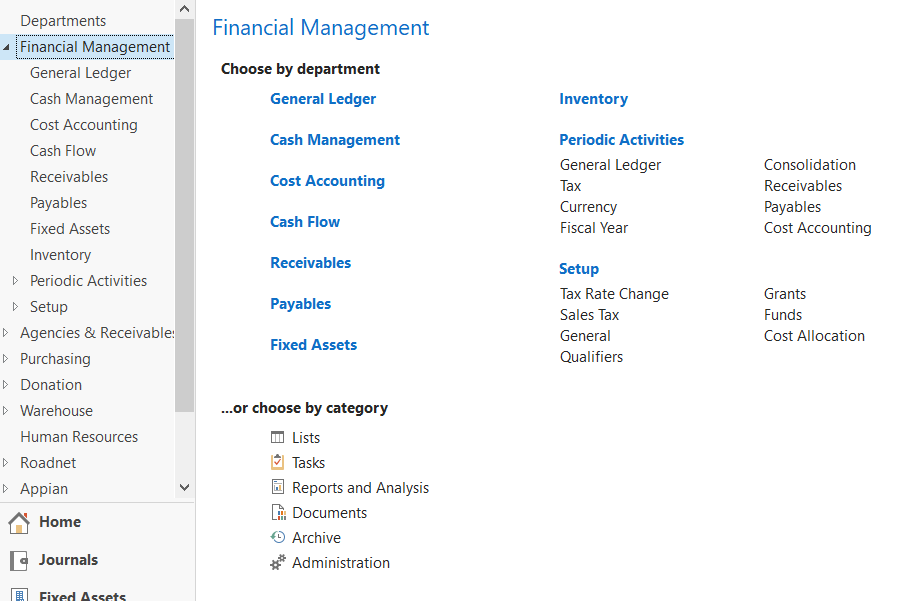Collapse the Financial Management tree node
The image size is (901, 601).
pyautogui.click(x=8, y=47)
